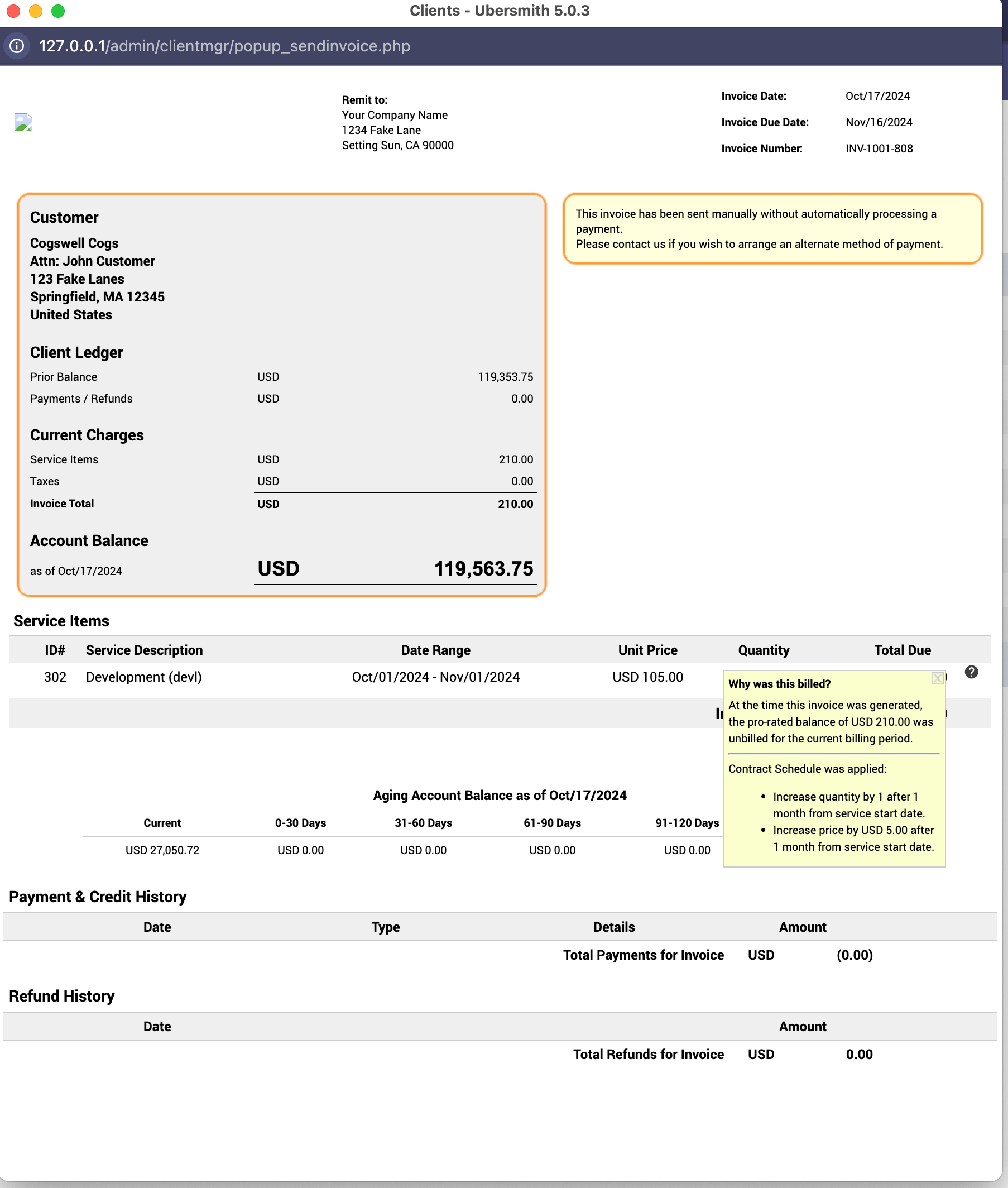The image size is (1008, 1188).
Task: Select the Development (devl) service description
Action: coord(143,677)
